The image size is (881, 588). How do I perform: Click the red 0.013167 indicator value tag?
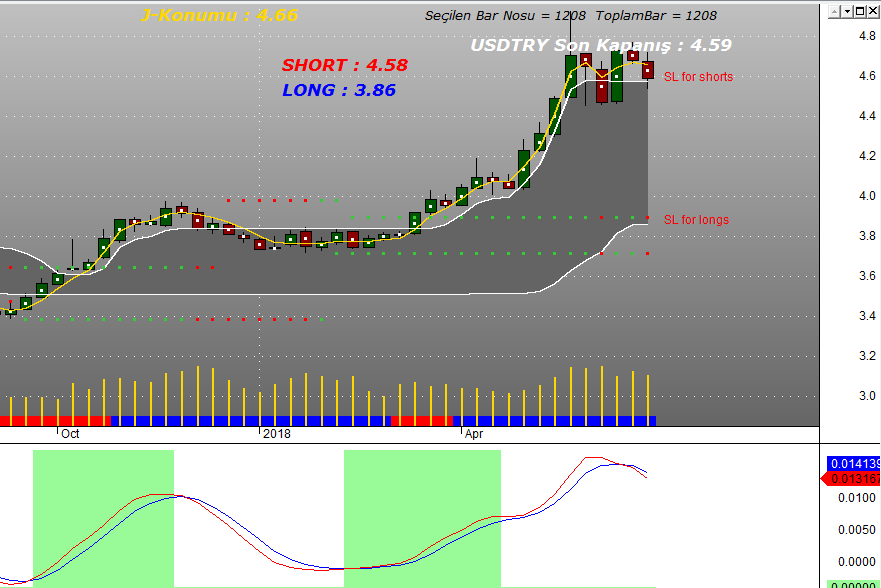click(851, 478)
